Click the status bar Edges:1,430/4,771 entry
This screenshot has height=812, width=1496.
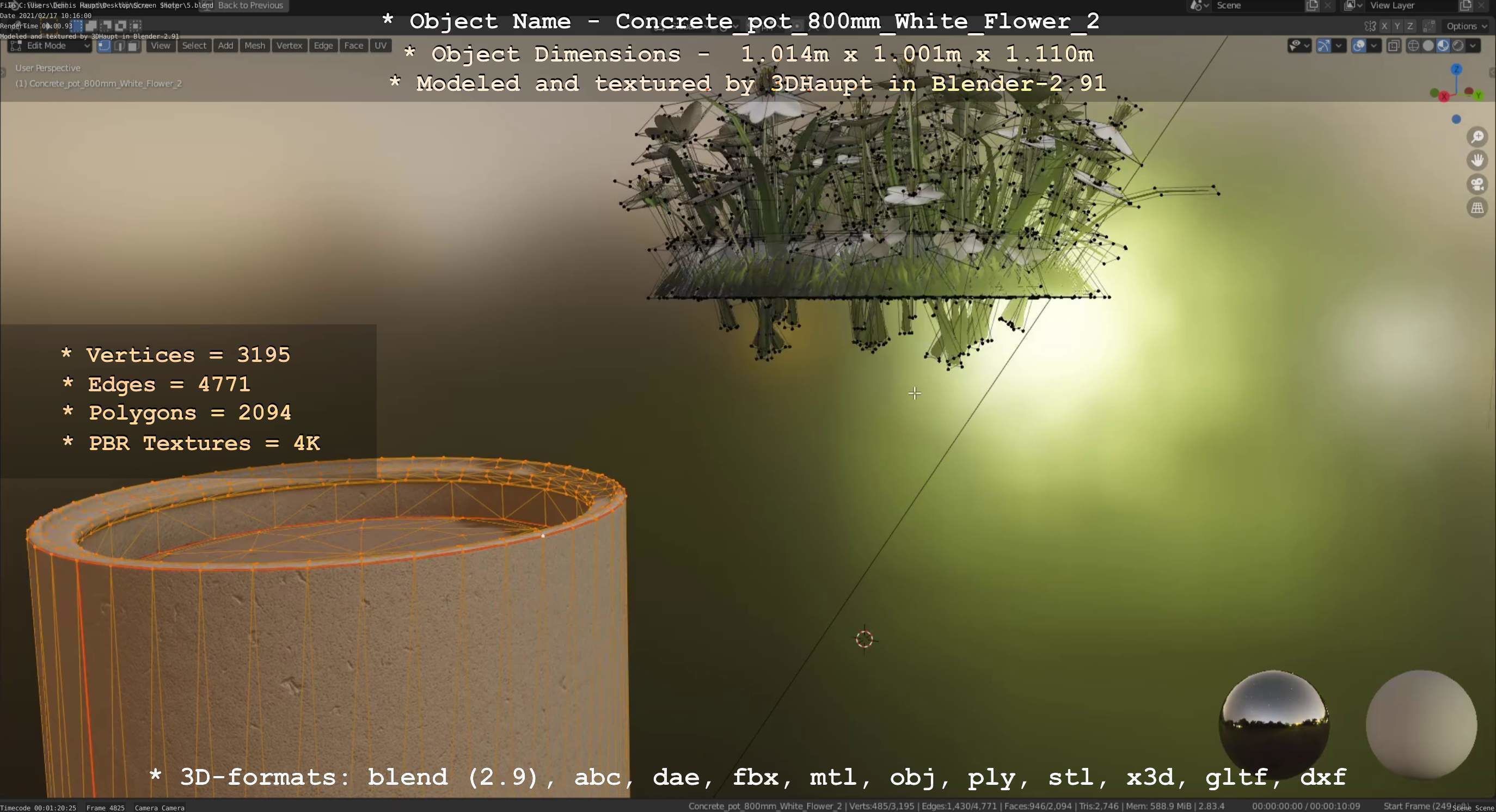(x=959, y=806)
